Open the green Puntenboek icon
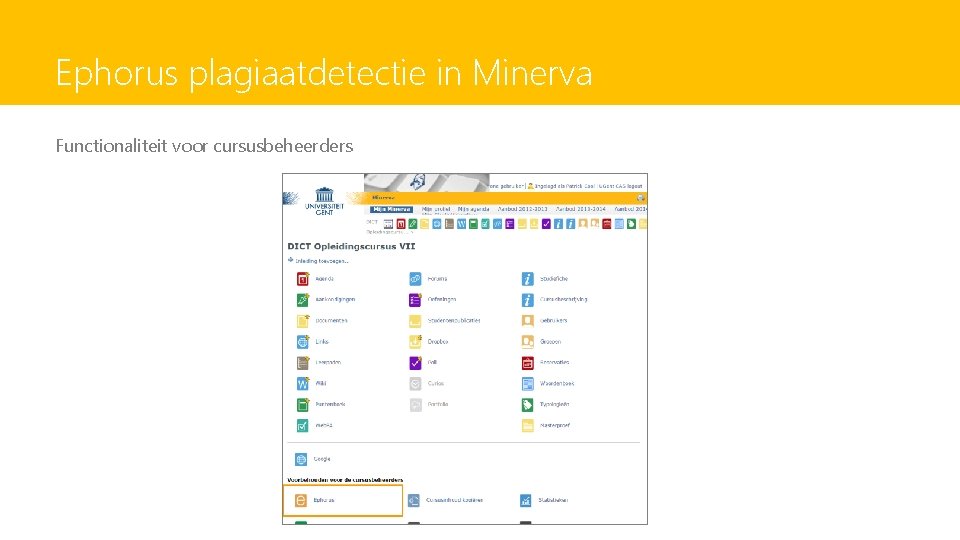The height and width of the screenshot is (540, 960). click(x=302, y=405)
